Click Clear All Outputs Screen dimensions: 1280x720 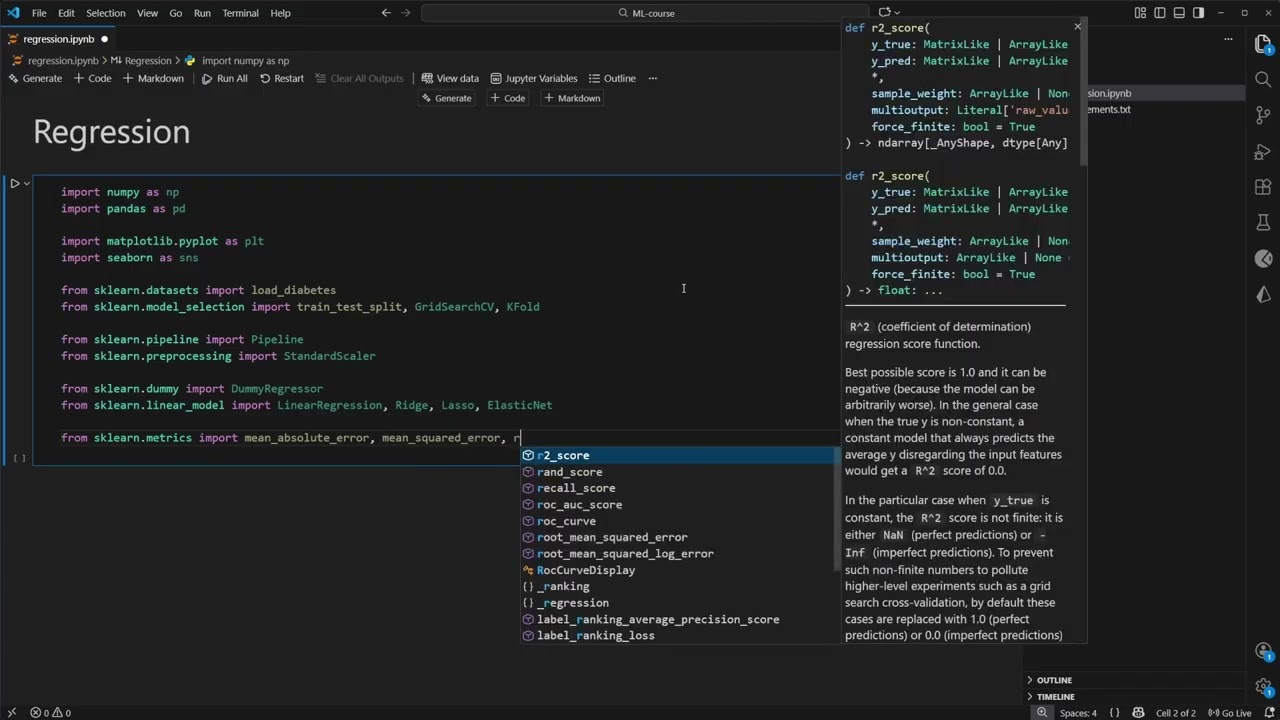pyautogui.click(x=358, y=78)
